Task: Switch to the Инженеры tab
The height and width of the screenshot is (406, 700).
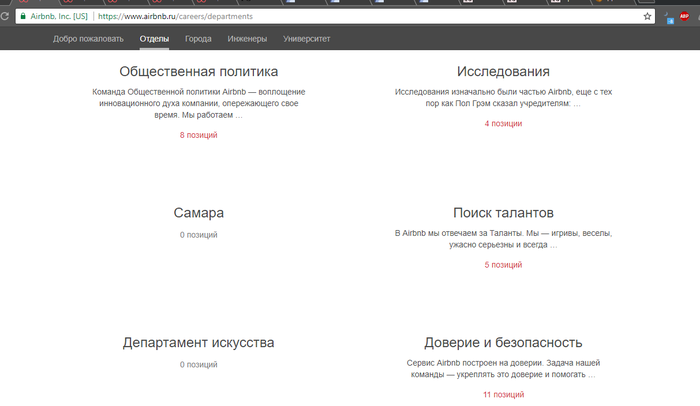Action: (247, 39)
